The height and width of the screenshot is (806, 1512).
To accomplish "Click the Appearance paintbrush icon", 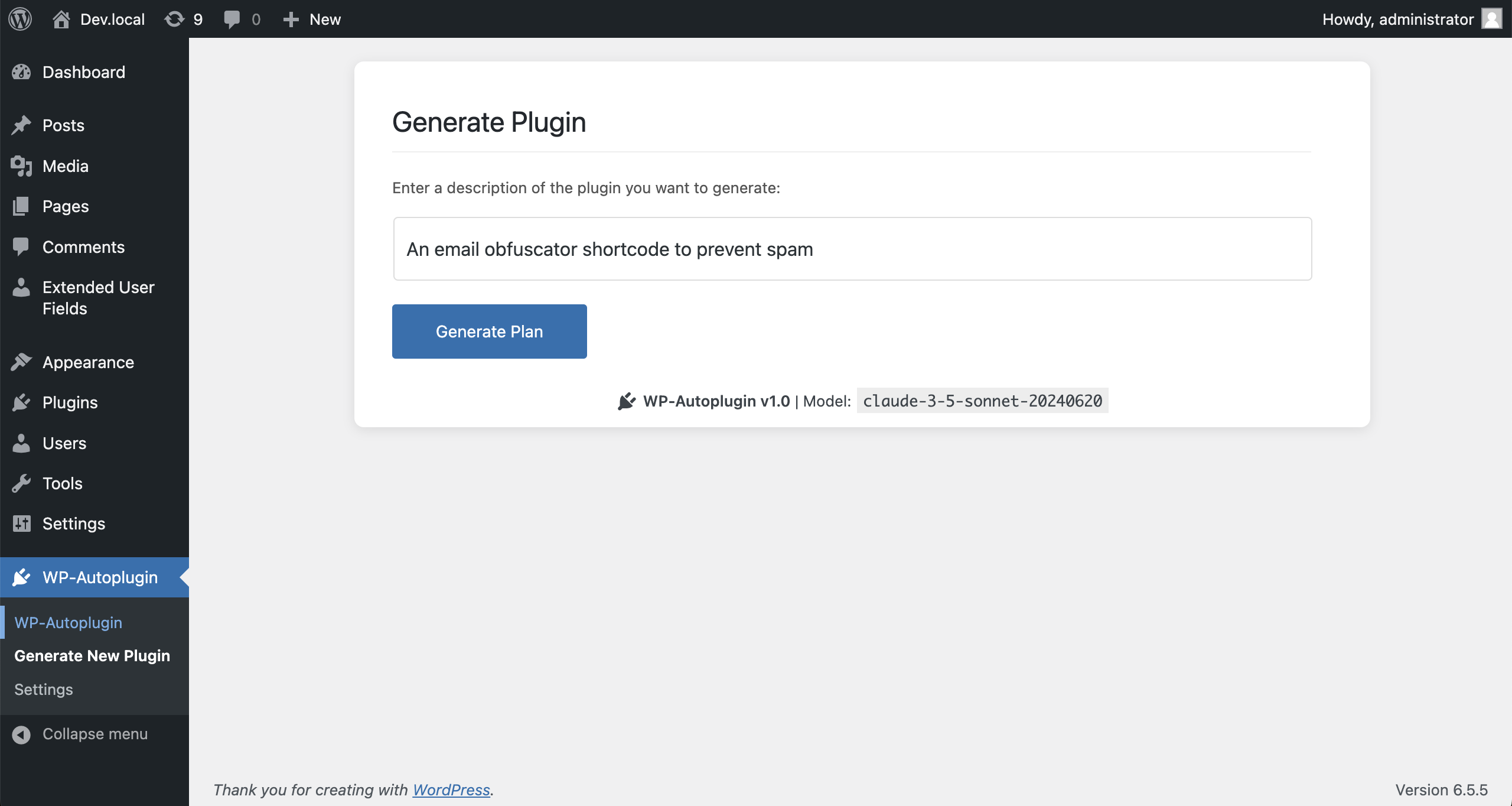I will pyautogui.click(x=21, y=362).
